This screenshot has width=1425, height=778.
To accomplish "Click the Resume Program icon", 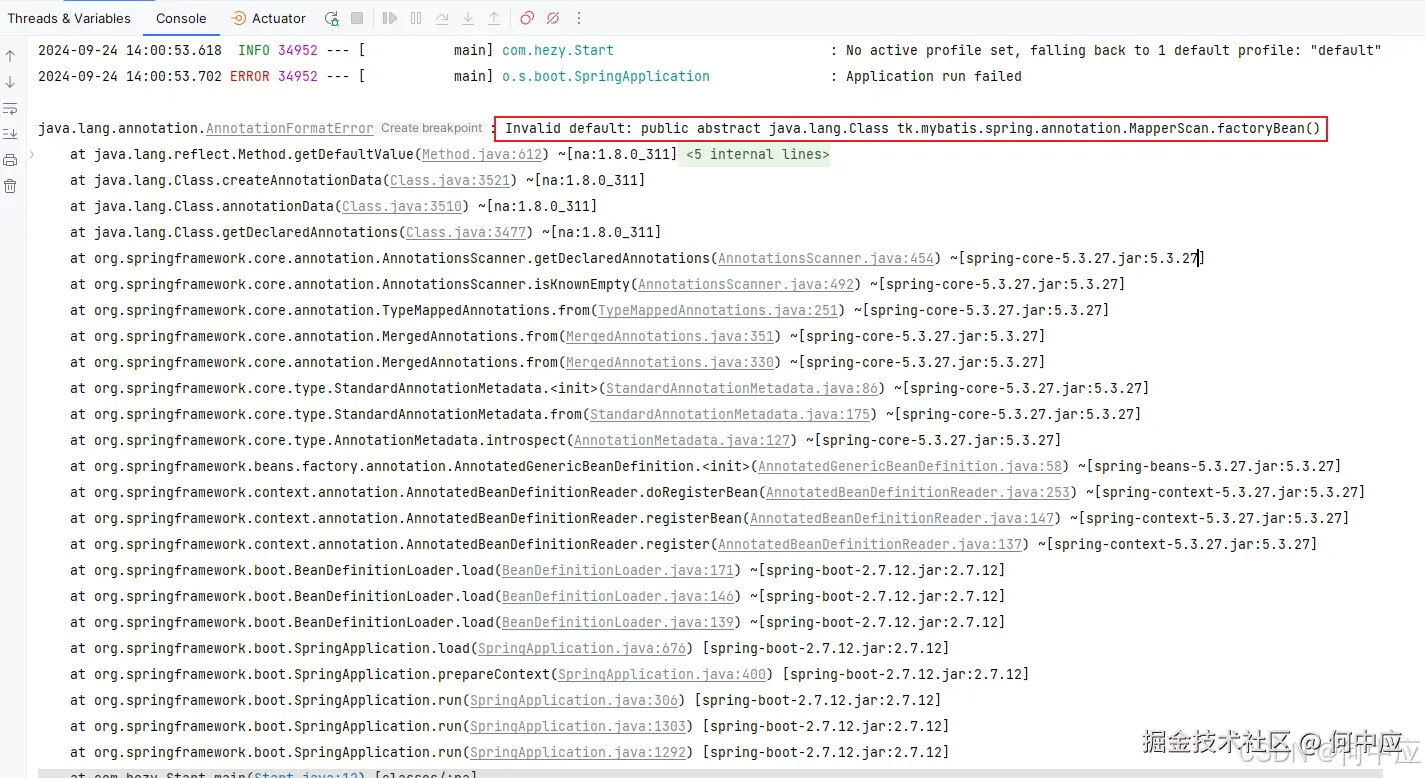I will coord(390,18).
